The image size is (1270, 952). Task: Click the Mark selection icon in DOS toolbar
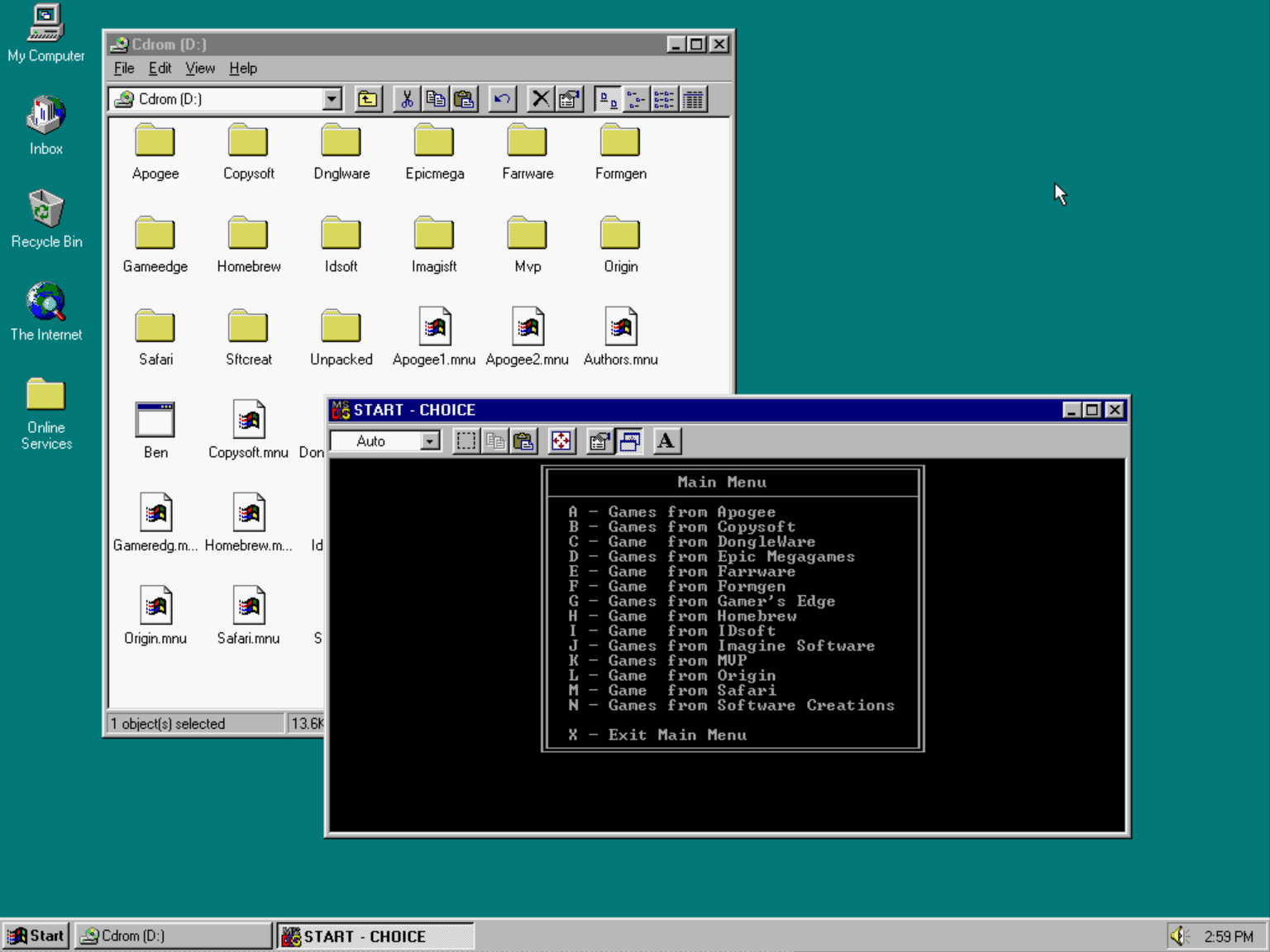(466, 441)
